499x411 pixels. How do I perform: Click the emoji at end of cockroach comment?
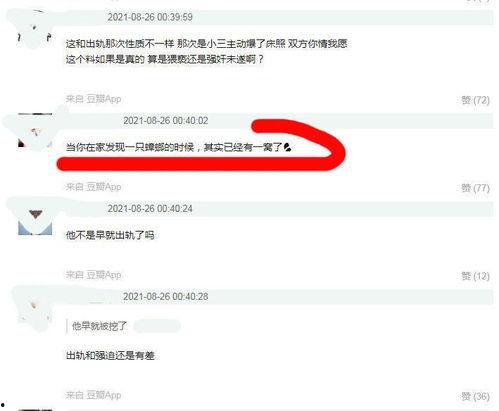(x=288, y=147)
